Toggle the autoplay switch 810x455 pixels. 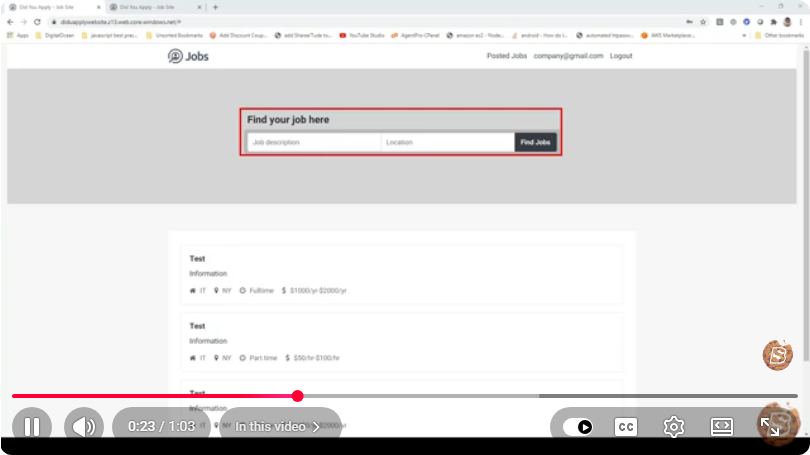pyautogui.click(x=578, y=427)
